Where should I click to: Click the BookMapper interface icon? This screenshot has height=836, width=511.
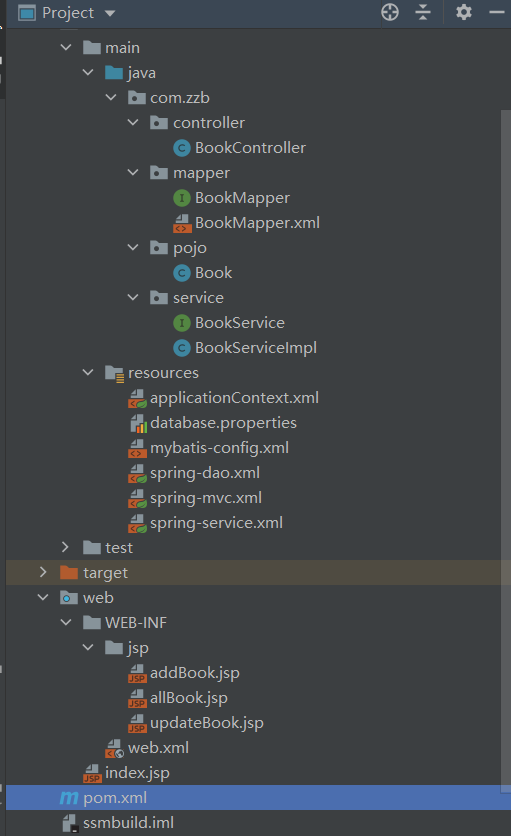[x=182, y=198]
